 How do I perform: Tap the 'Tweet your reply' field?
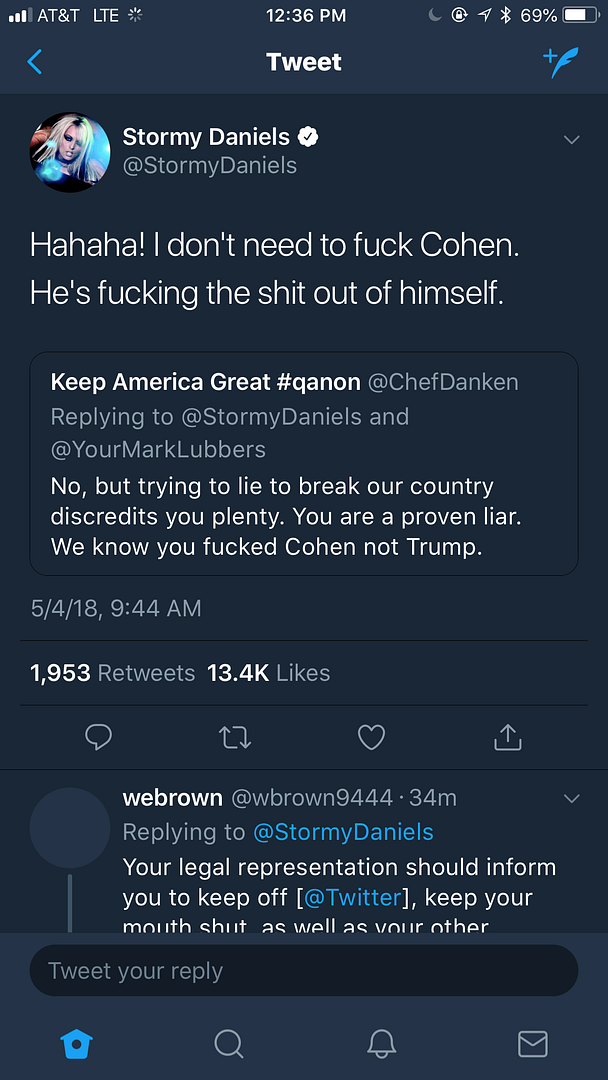point(303,970)
